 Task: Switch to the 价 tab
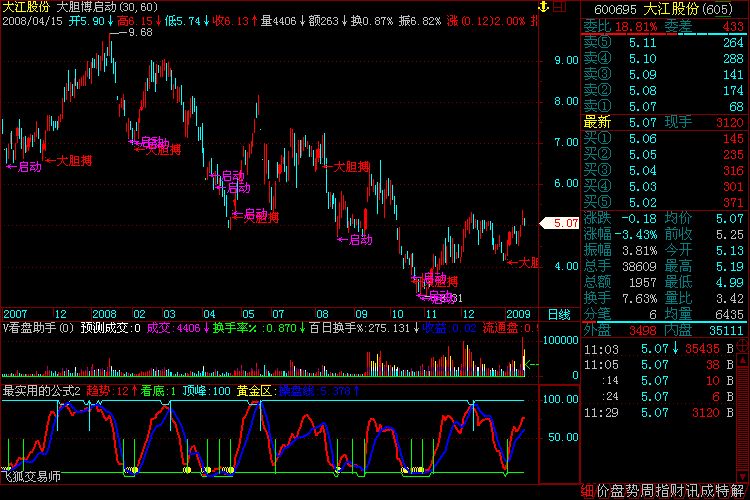pos(603,491)
